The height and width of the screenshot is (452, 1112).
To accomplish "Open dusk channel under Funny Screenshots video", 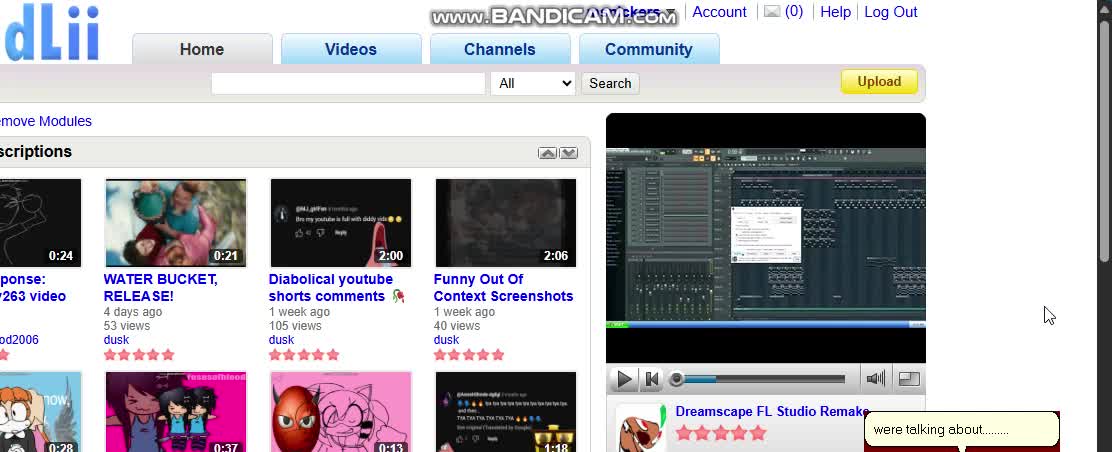I will point(446,340).
